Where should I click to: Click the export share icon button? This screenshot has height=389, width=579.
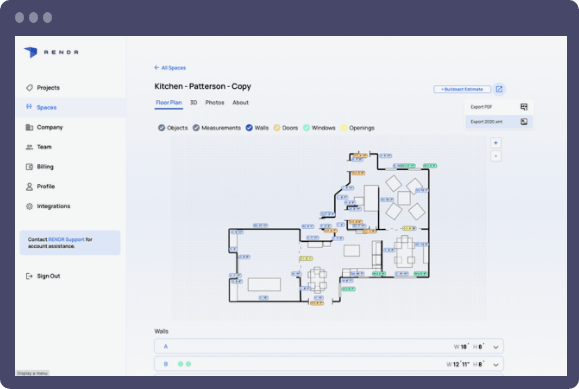(499, 89)
